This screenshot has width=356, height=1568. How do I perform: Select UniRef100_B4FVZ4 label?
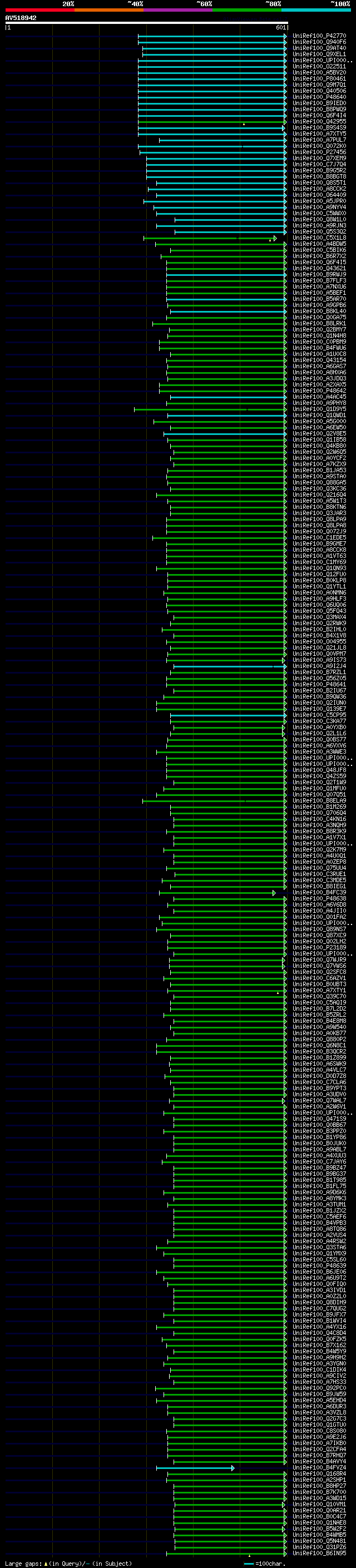(319, 1467)
